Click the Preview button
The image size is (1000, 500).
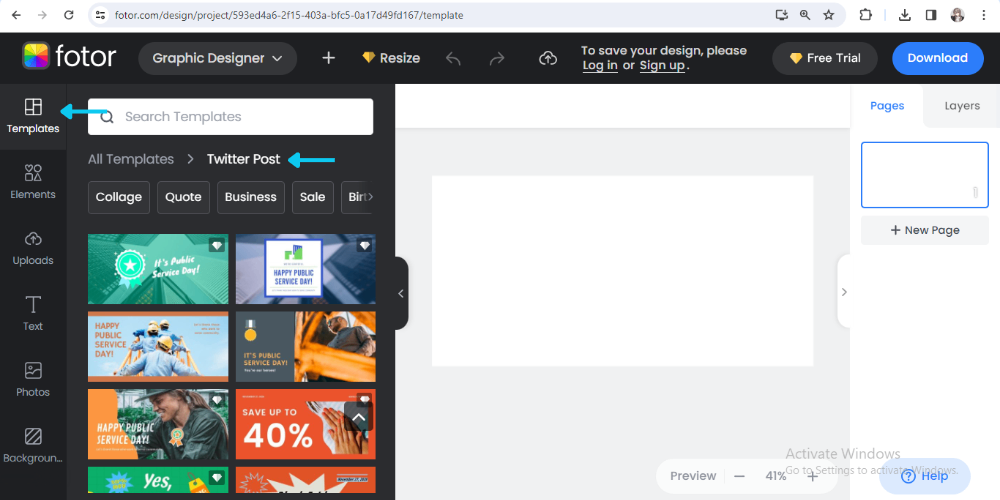tap(693, 476)
